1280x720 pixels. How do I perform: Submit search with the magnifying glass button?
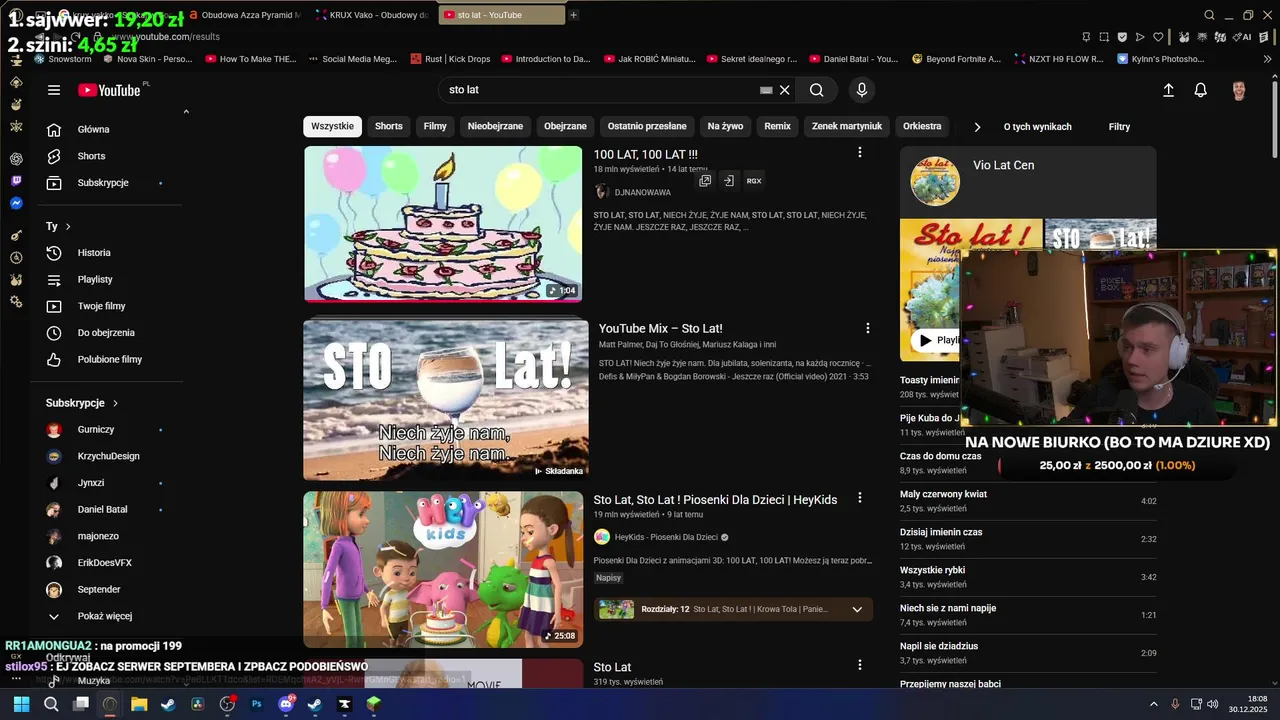click(817, 90)
